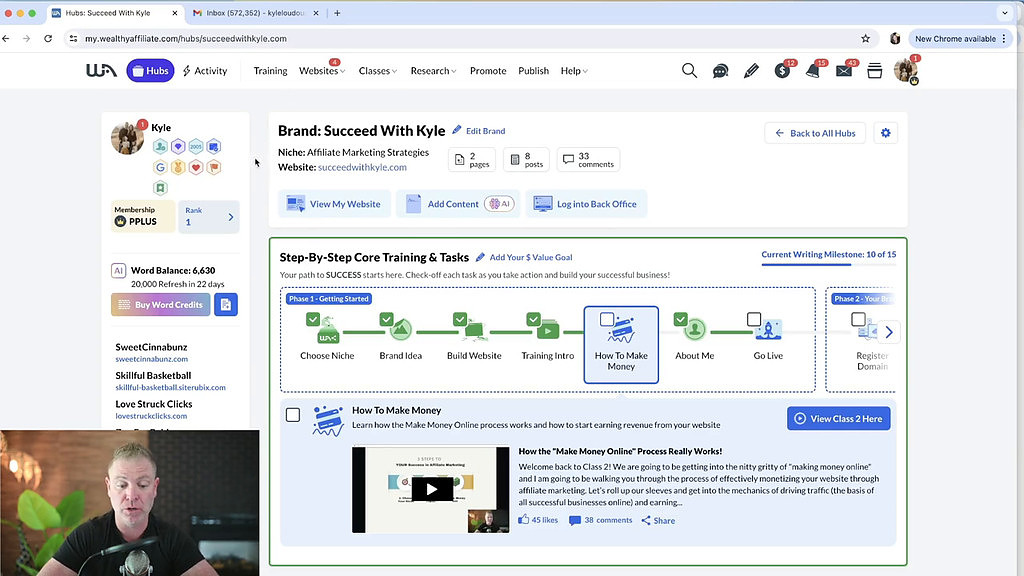This screenshot has height=576, width=1024.
Task: Click the medal badge icon under Kyle
Action: click(178, 167)
